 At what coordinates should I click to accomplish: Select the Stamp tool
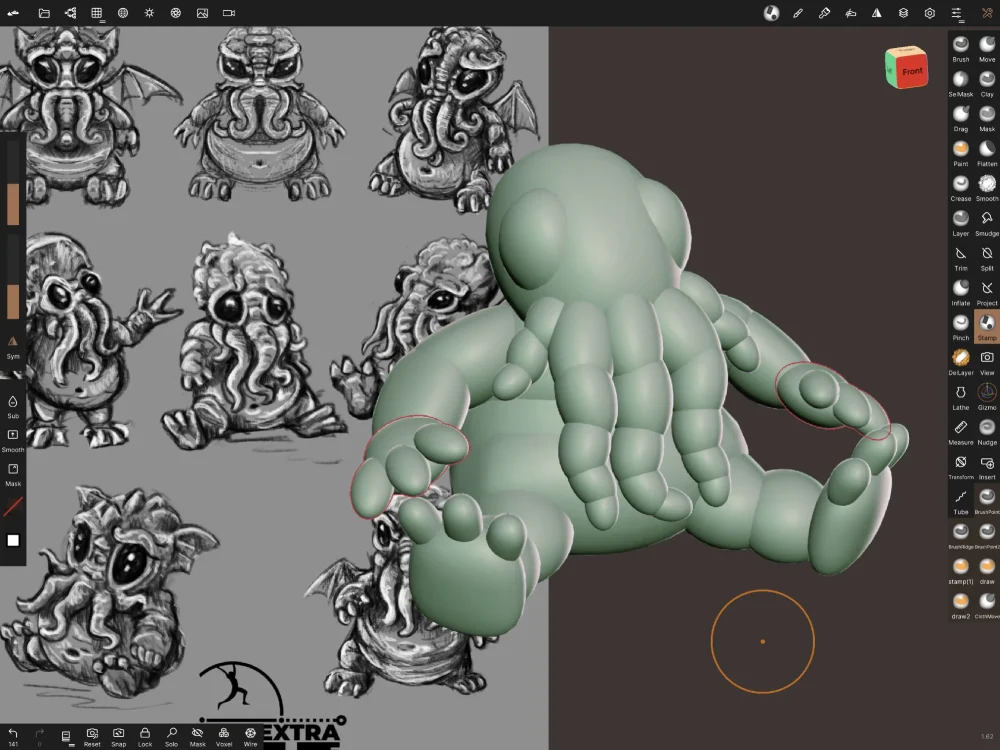(x=987, y=327)
